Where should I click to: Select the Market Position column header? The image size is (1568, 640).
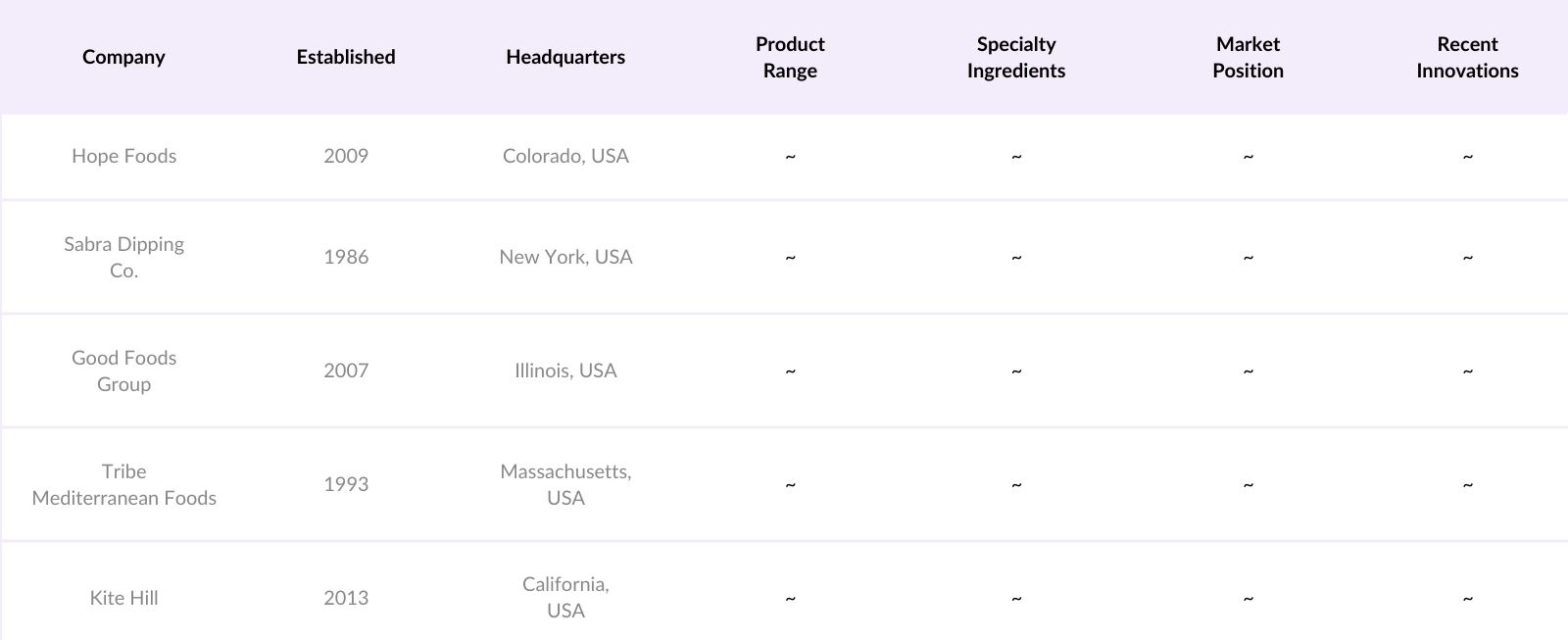tap(1248, 57)
